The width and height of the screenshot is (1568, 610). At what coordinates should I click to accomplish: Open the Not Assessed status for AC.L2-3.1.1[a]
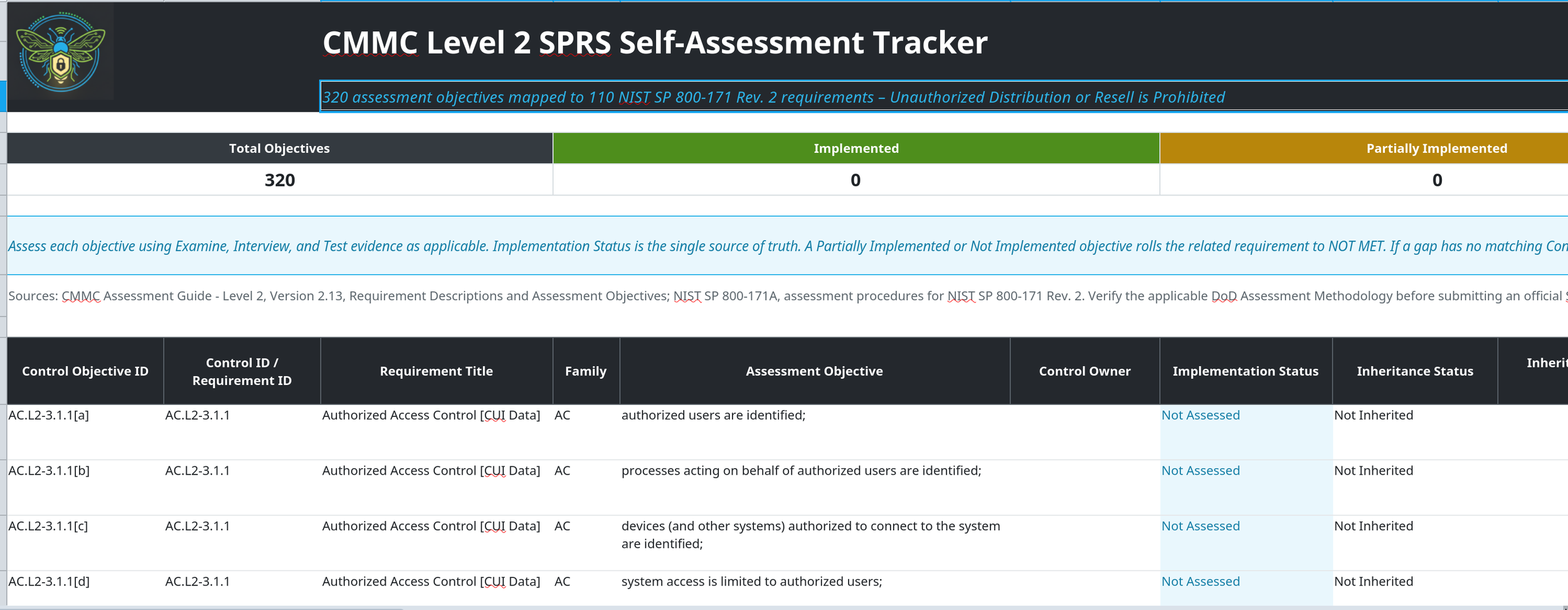1246,432
